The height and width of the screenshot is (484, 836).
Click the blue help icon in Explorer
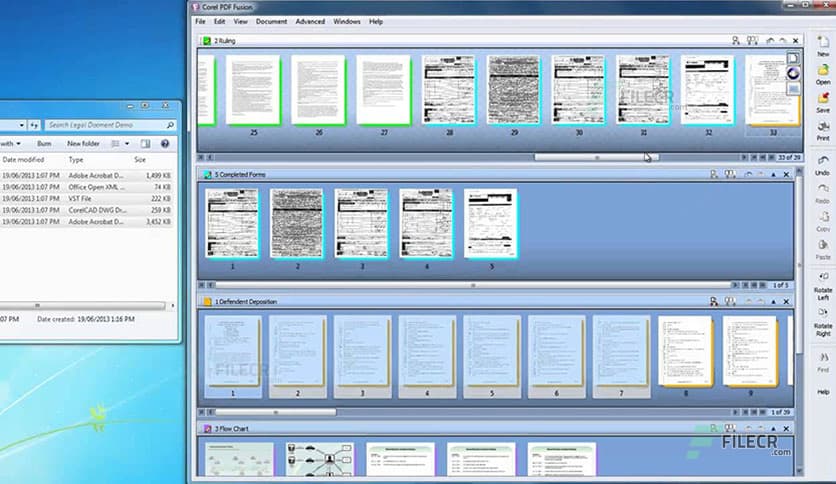tap(165, 143)
